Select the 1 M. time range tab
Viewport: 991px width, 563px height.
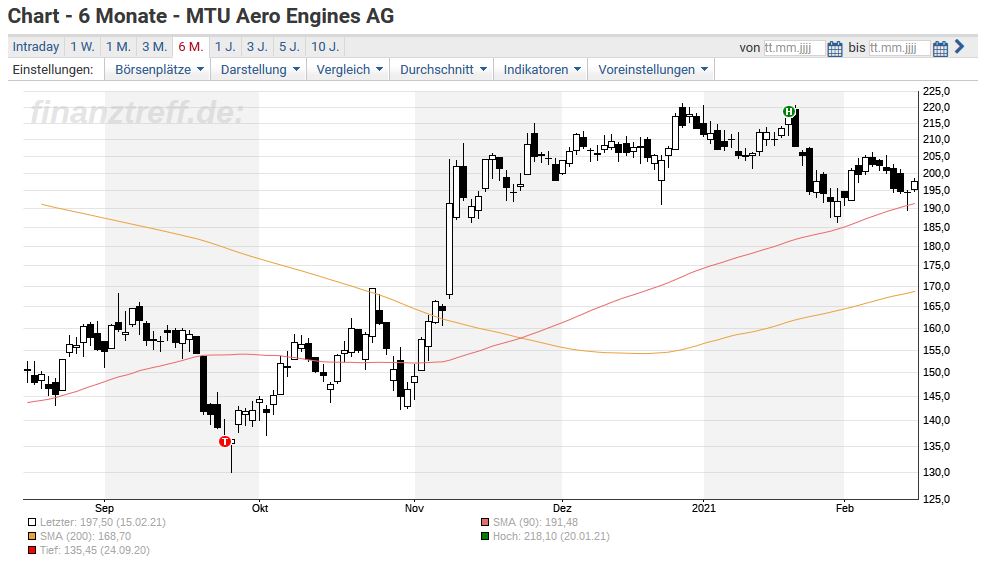click(x=118, y=47)
